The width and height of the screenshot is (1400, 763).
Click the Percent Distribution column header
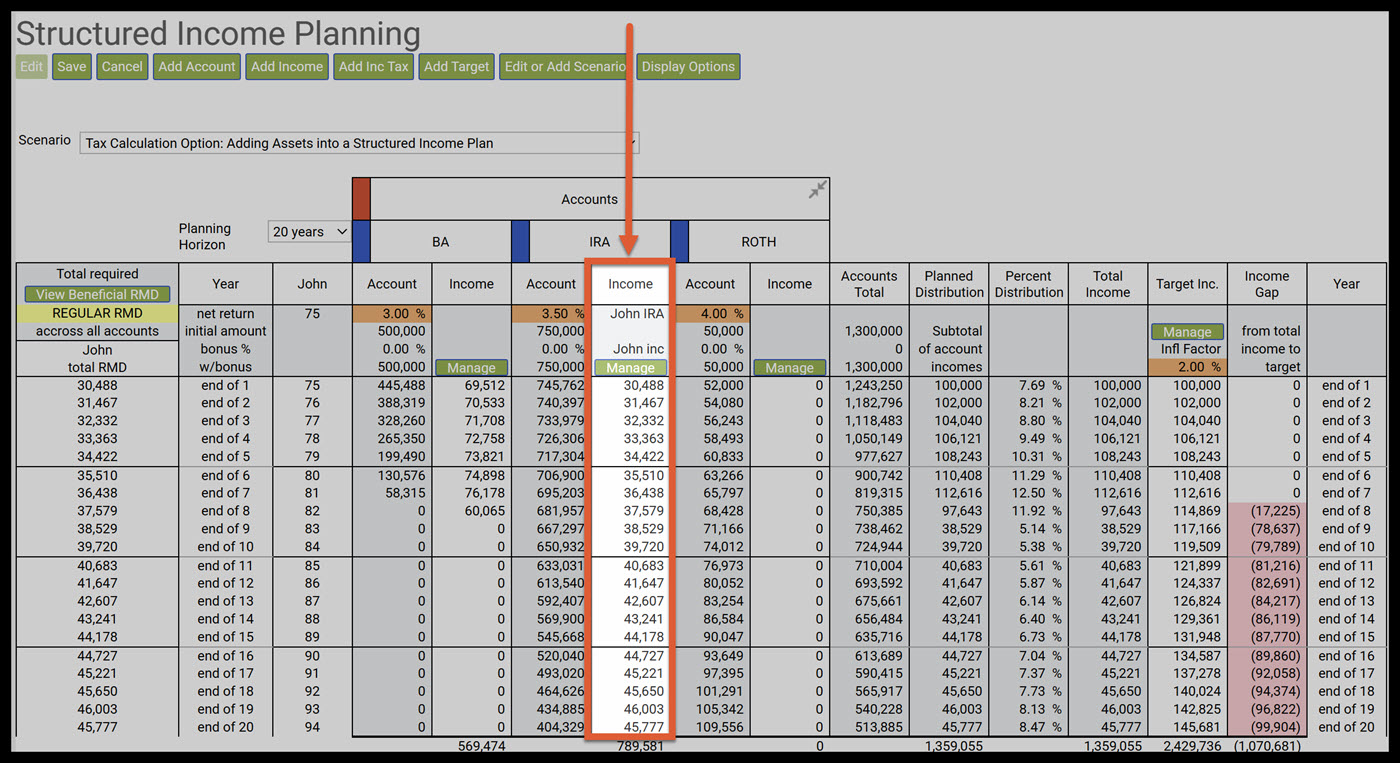[1028, 284]
